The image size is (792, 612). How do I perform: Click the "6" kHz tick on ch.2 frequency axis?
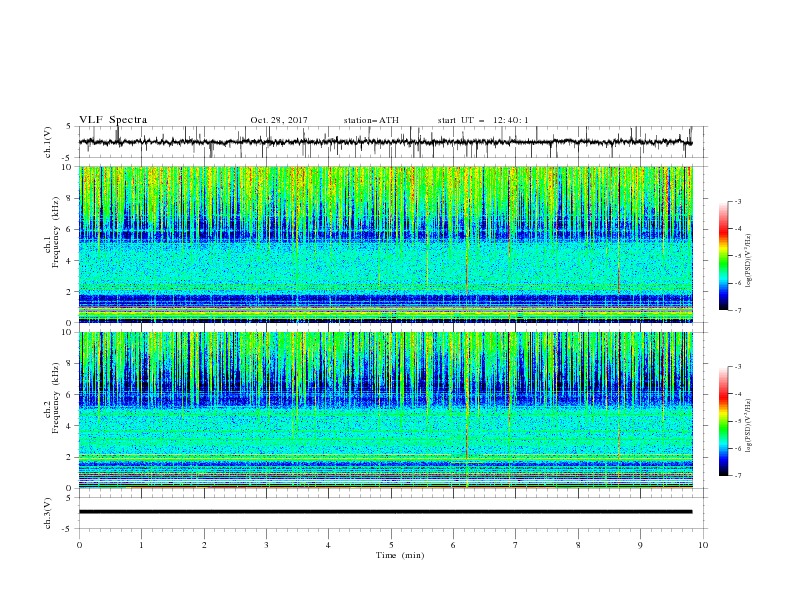(x=70, y=395)
